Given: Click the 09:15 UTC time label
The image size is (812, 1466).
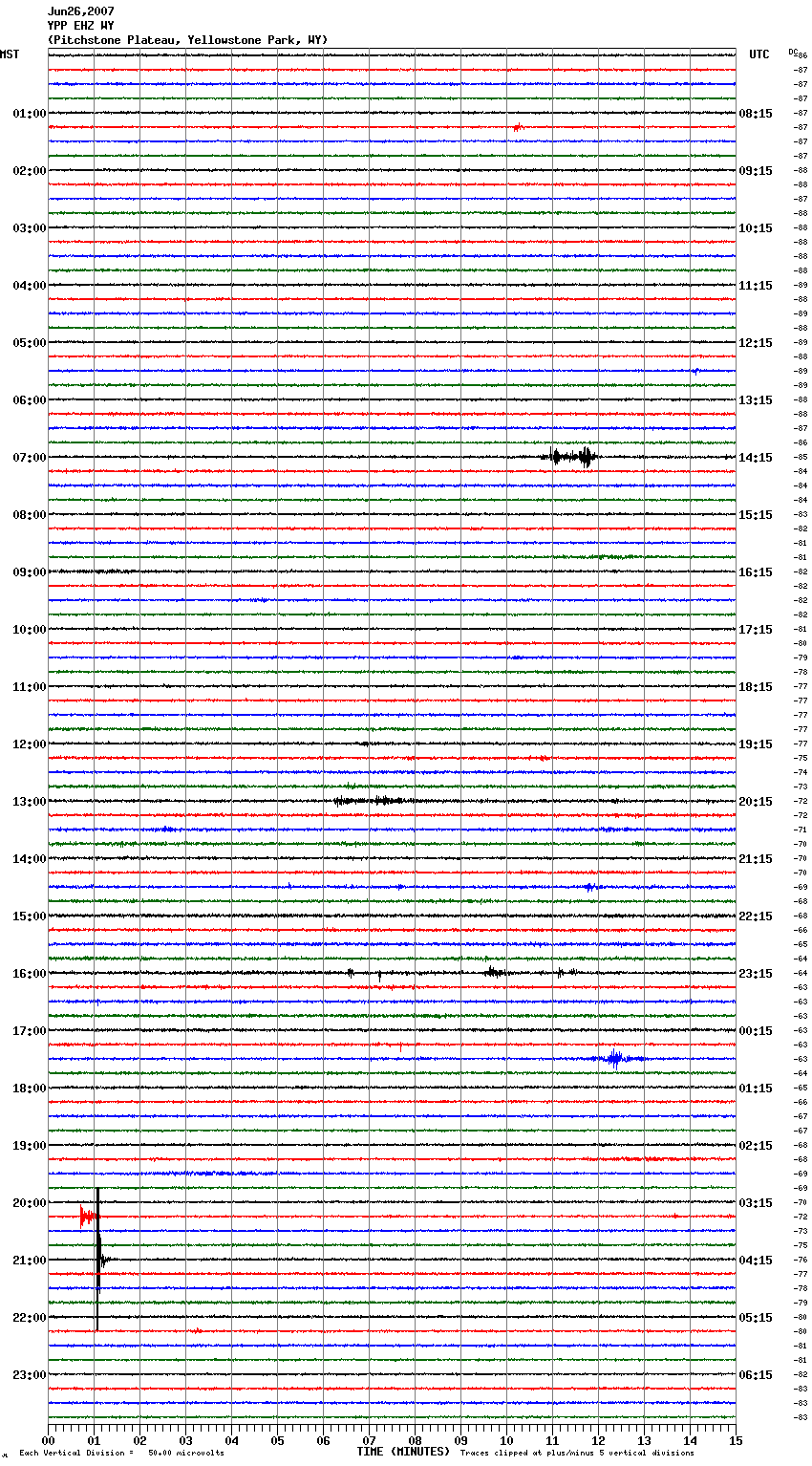Looking at the screenshot, I should coord(756,171).
